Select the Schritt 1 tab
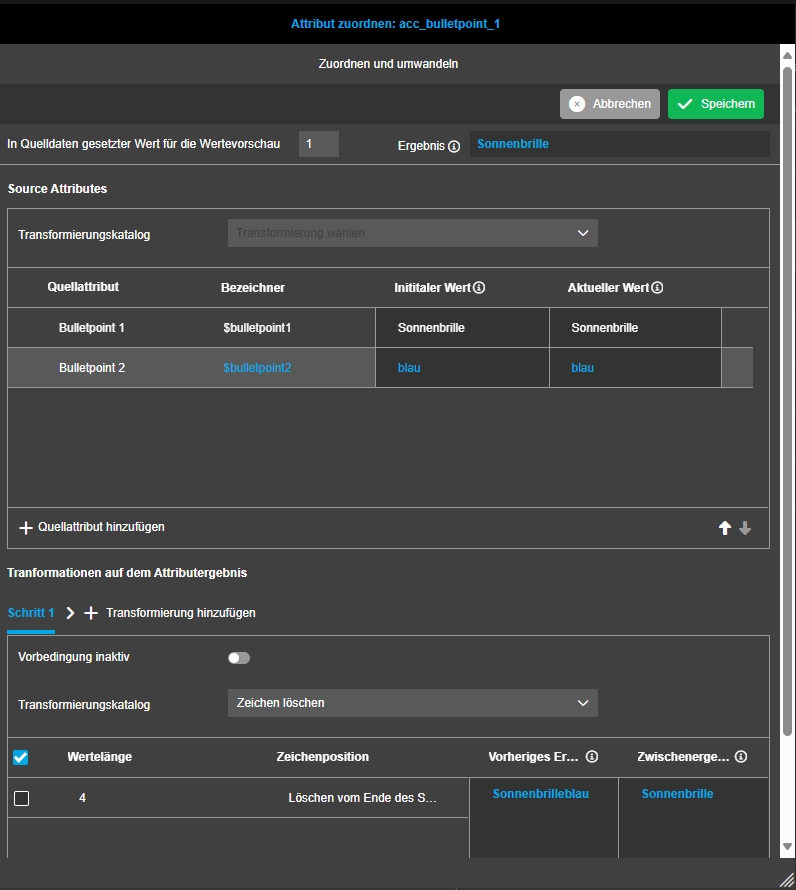The image size is (796, 890). 30,613
